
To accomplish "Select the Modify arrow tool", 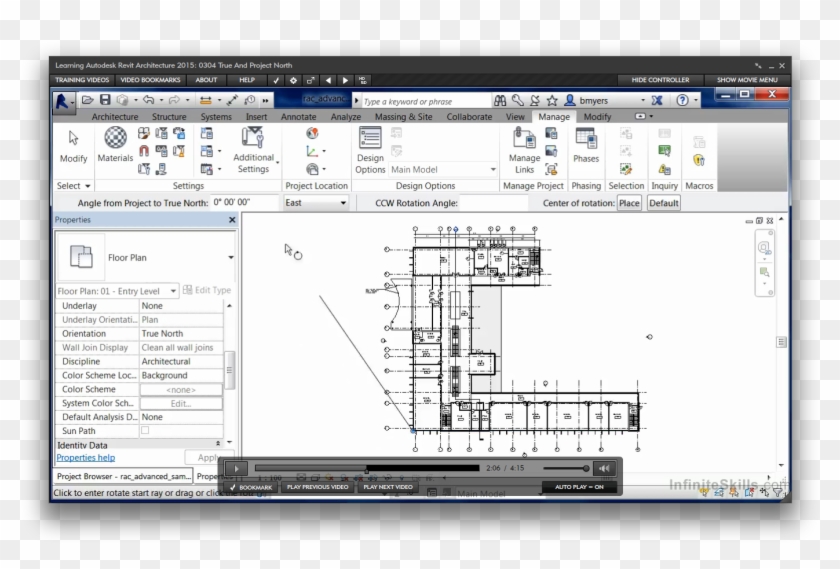I will (73, 144).
